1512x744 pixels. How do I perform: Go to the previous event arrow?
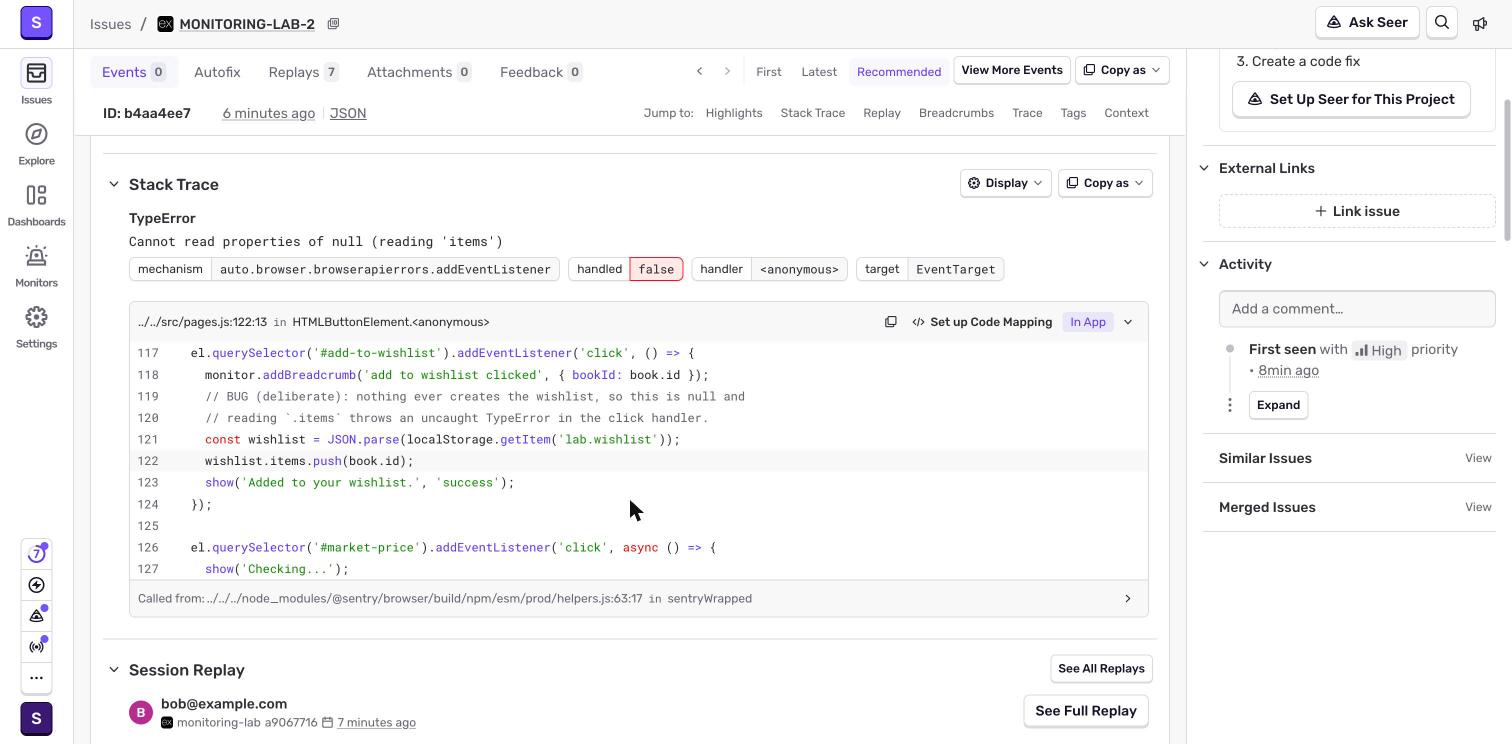(x=699, y=71)
